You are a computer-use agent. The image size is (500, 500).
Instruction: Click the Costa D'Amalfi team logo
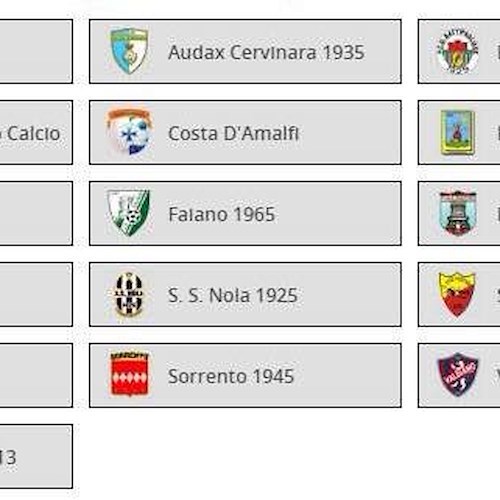[x=129, y=132]
